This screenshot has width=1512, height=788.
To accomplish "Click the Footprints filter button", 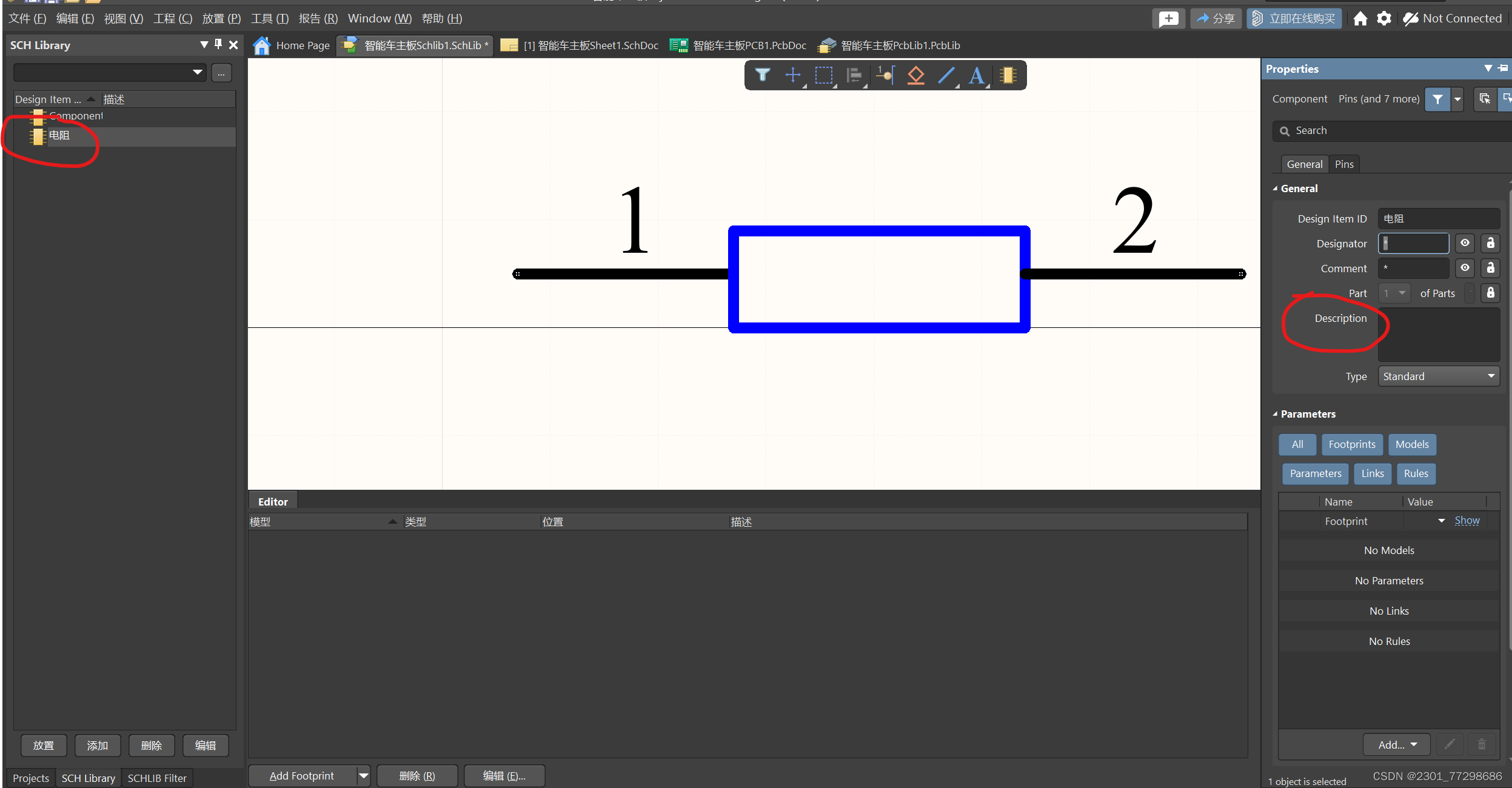I will 1351,444.
